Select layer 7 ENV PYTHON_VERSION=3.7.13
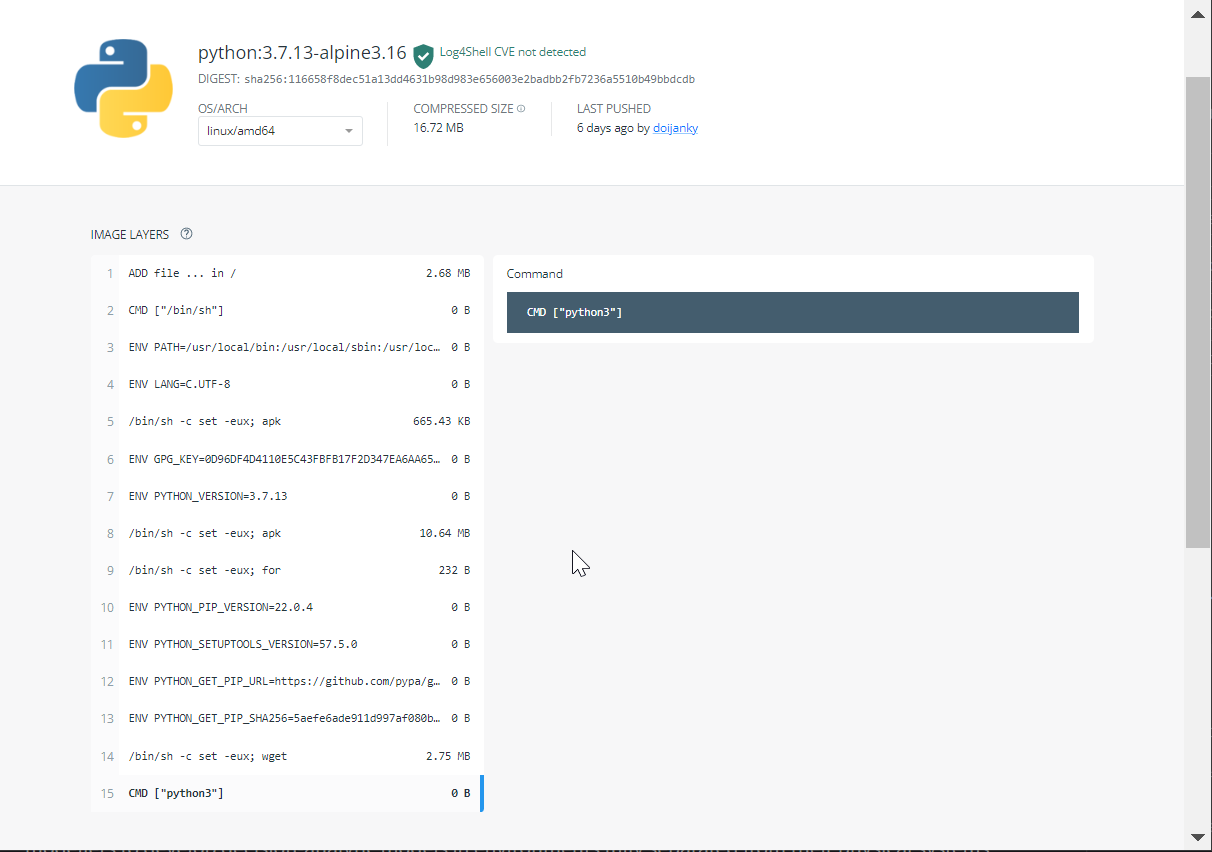Image resolution: width=1212 pixels, height=852 pixels. 290,496
